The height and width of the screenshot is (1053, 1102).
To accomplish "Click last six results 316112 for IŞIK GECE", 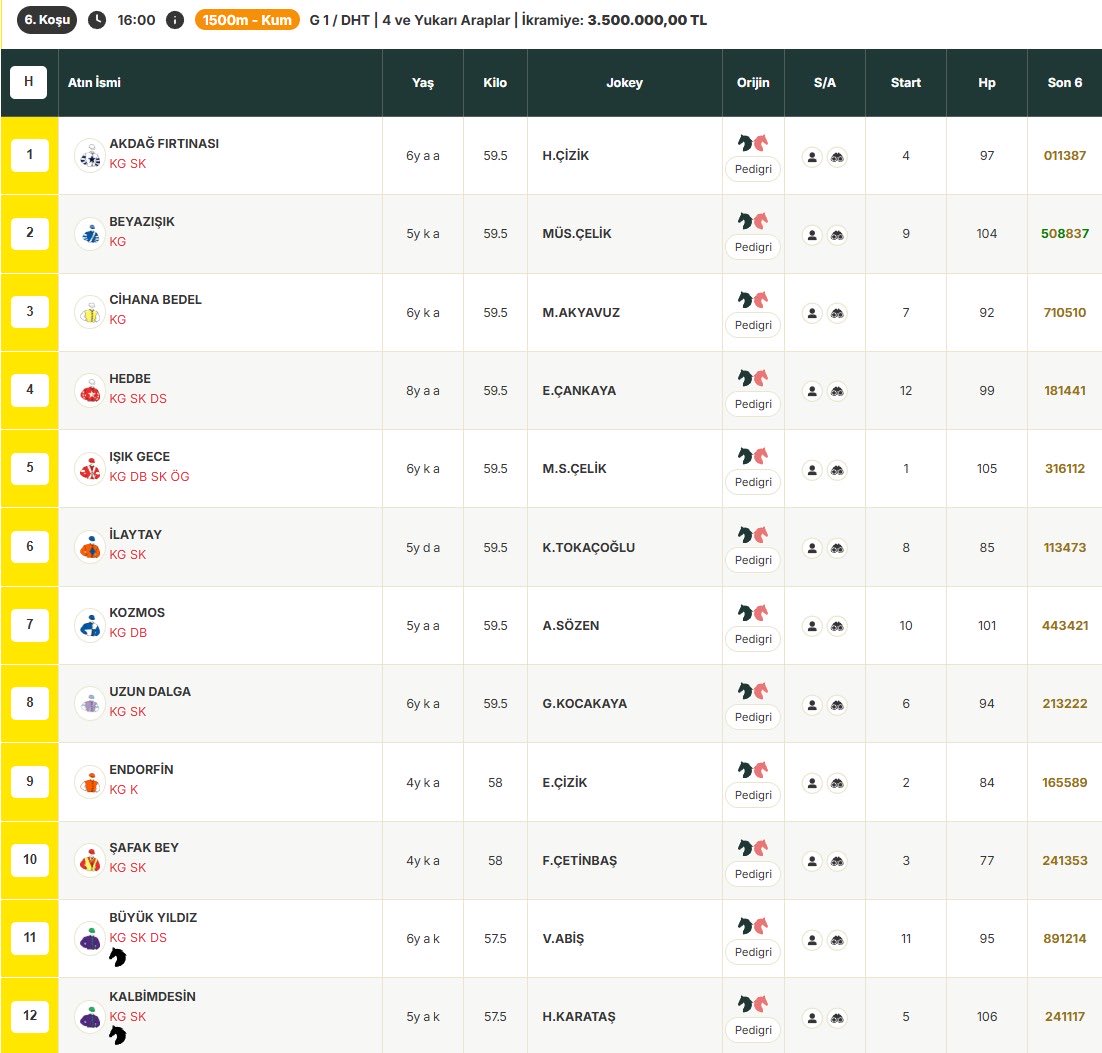I will click(1065, 469).
